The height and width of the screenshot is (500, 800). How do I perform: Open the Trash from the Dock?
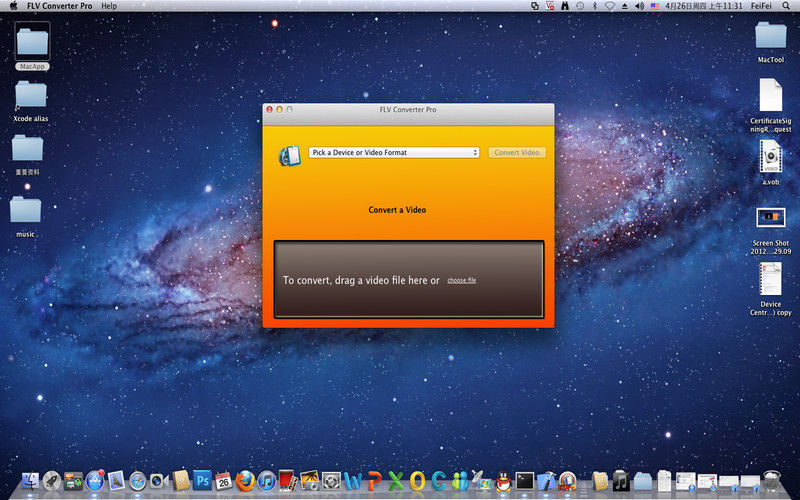(x=772, y=481)
